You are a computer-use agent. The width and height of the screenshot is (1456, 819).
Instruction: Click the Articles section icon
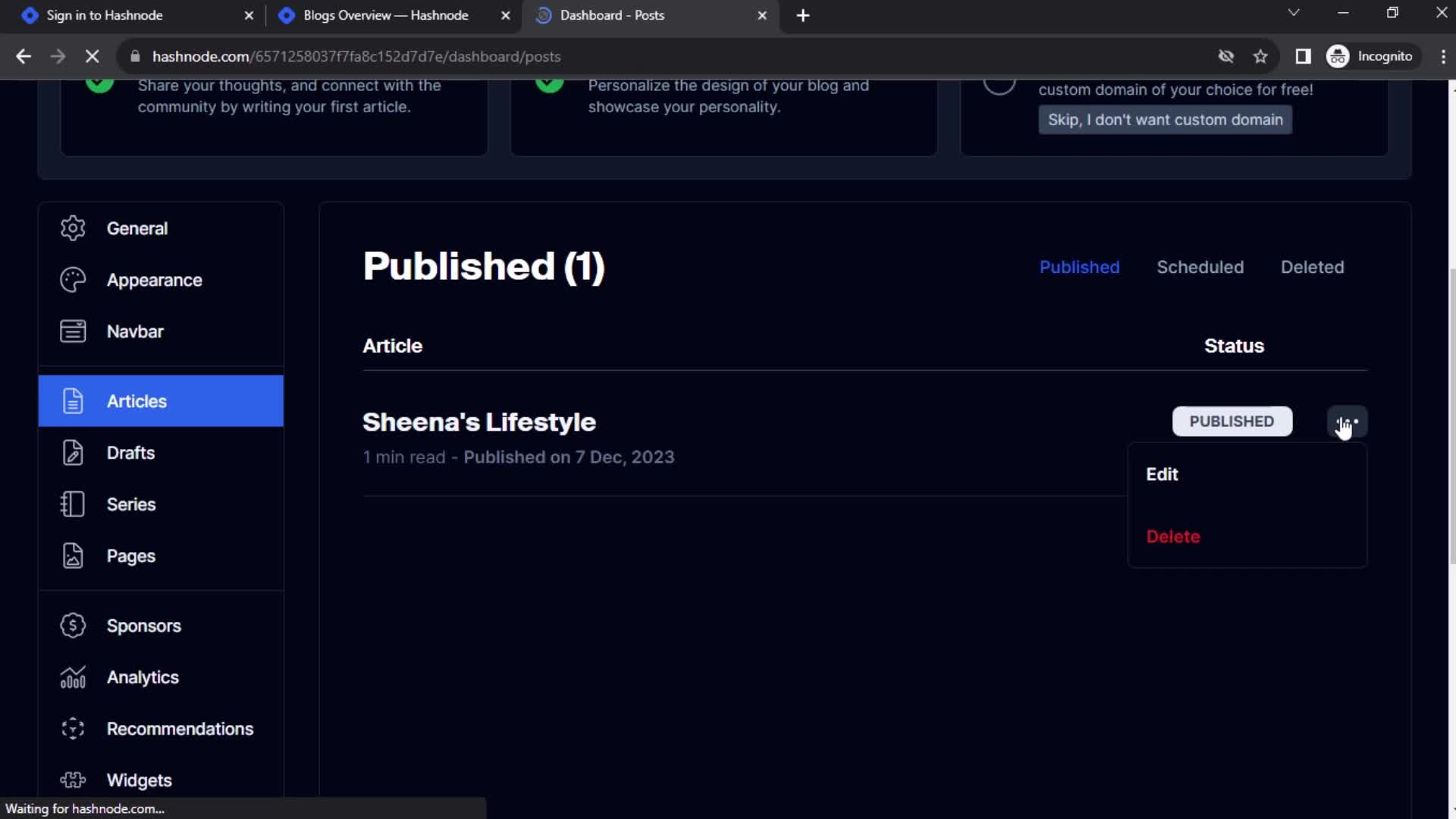(x=72, y=401)
